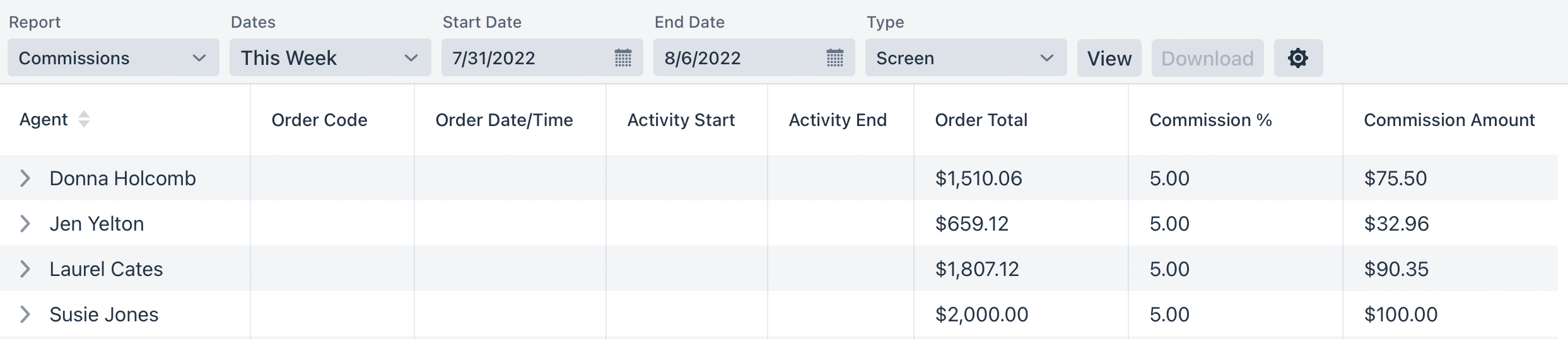This screenshot has width=1568, height=339.
Task: Open the Start Date calendar picker icon
Action: pyautogui.click(x=623, y=58)
